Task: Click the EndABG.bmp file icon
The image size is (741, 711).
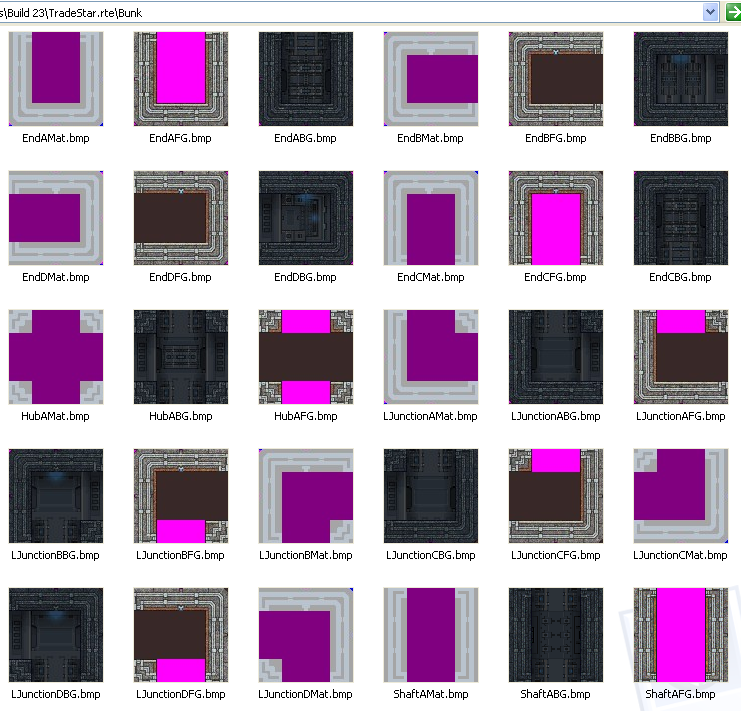Action: click(306, 79)
